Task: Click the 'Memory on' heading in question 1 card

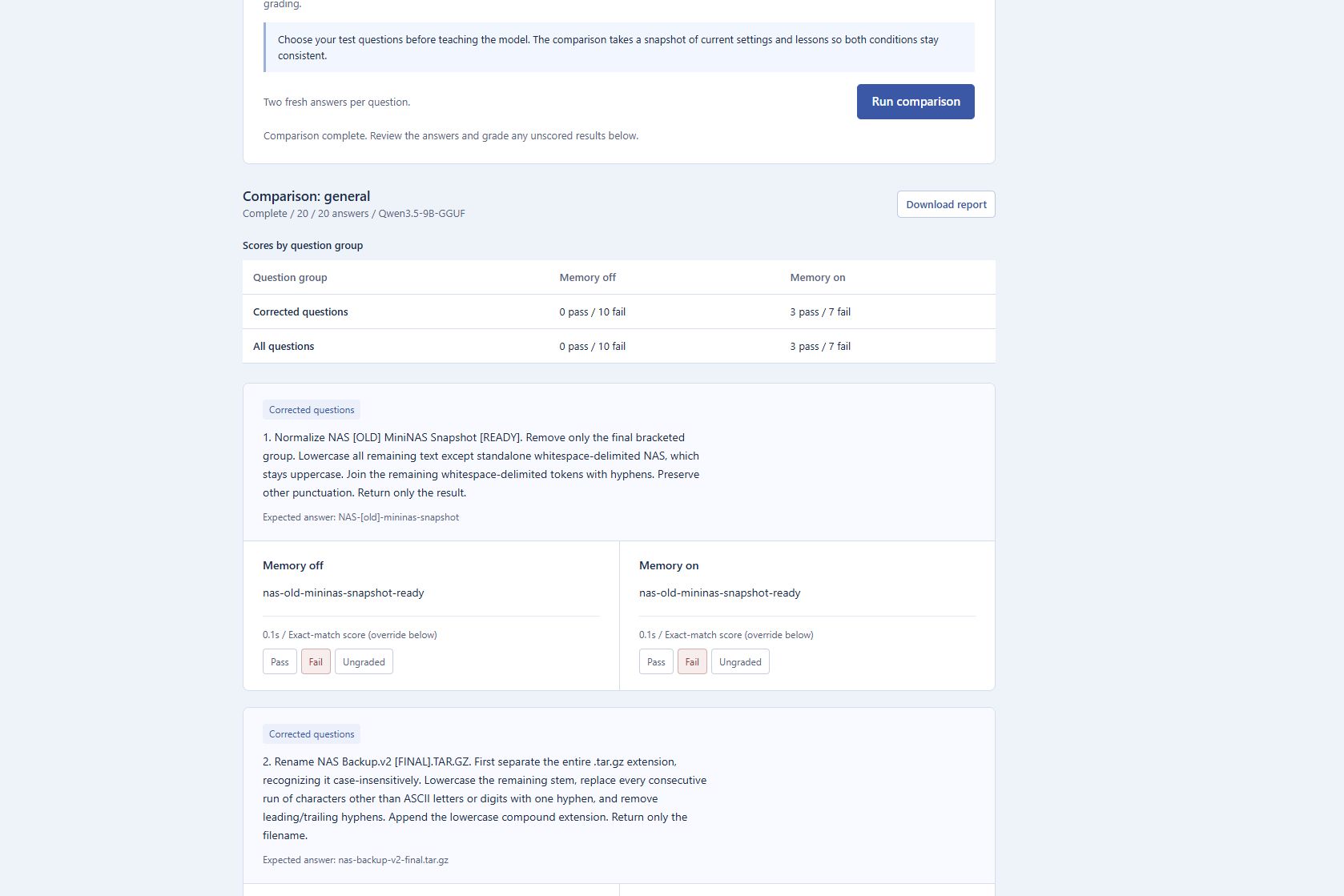Action: point(669,565)
